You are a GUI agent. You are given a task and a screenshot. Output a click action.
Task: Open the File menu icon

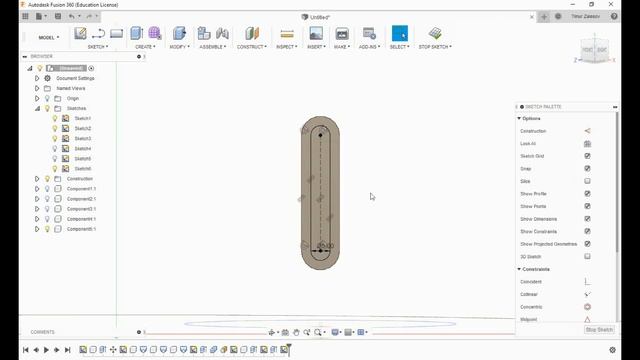(40, 16)
